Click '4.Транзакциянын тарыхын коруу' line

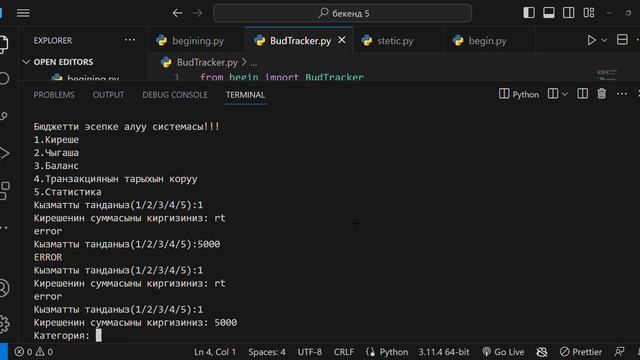(x=116, y=179)
